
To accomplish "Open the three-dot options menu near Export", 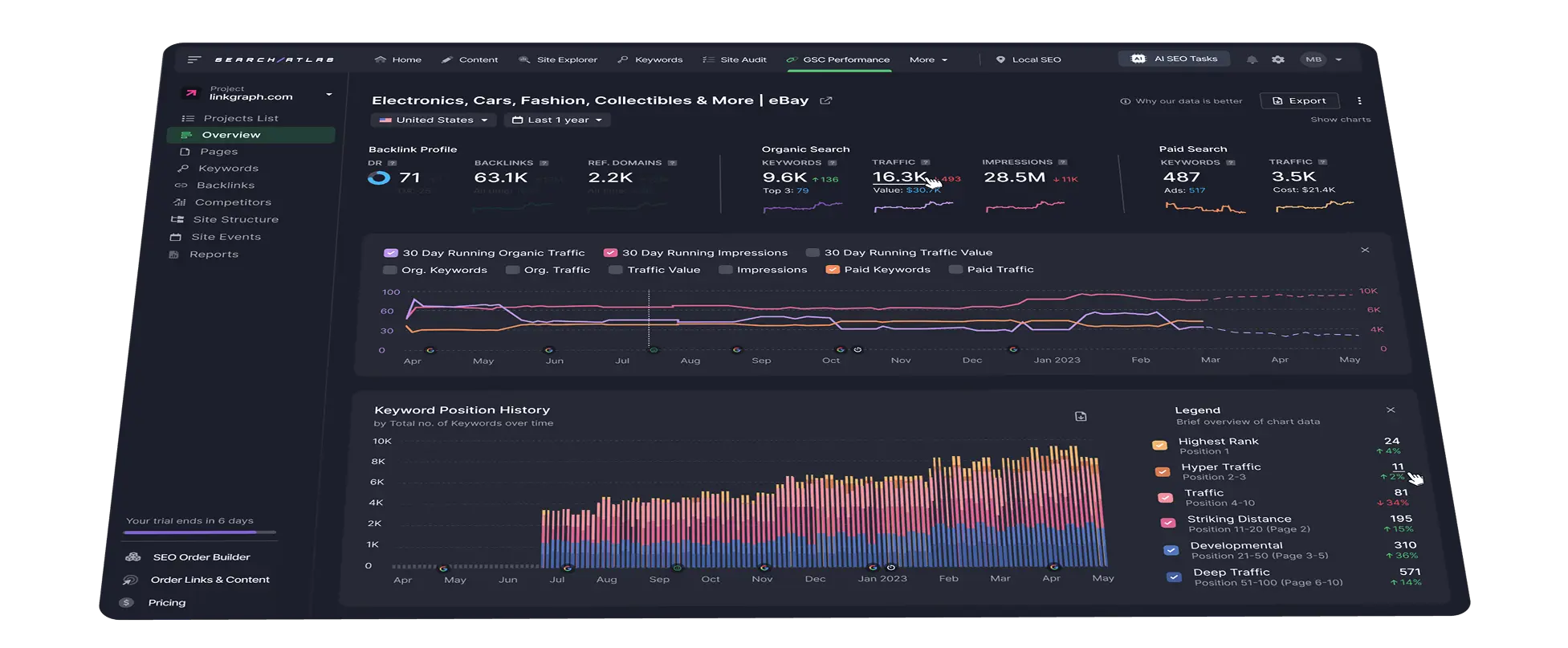I will tap(1359, 101).
